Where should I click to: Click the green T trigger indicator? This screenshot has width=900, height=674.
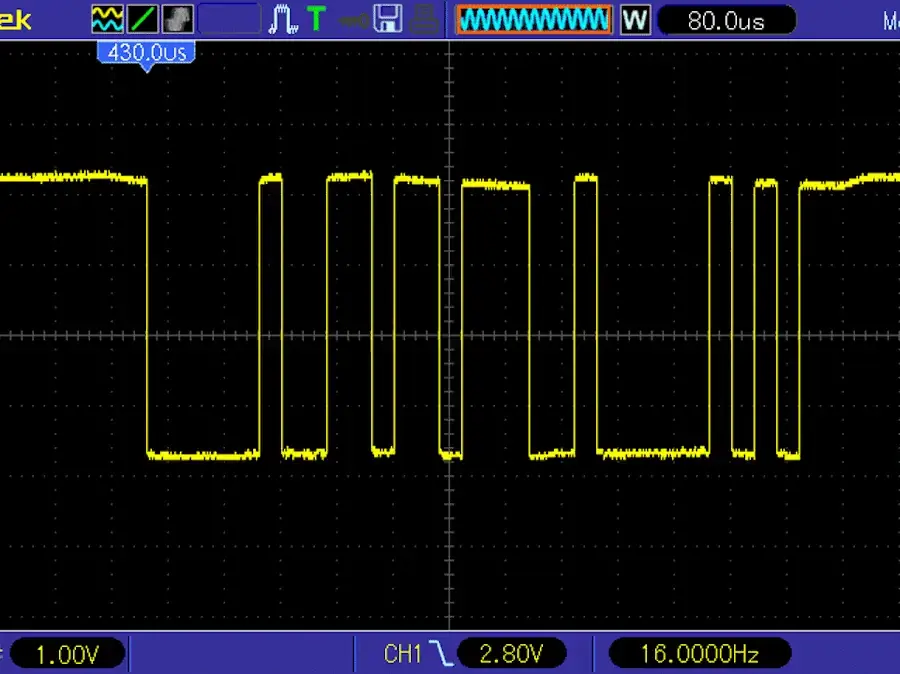coord(316,19)
